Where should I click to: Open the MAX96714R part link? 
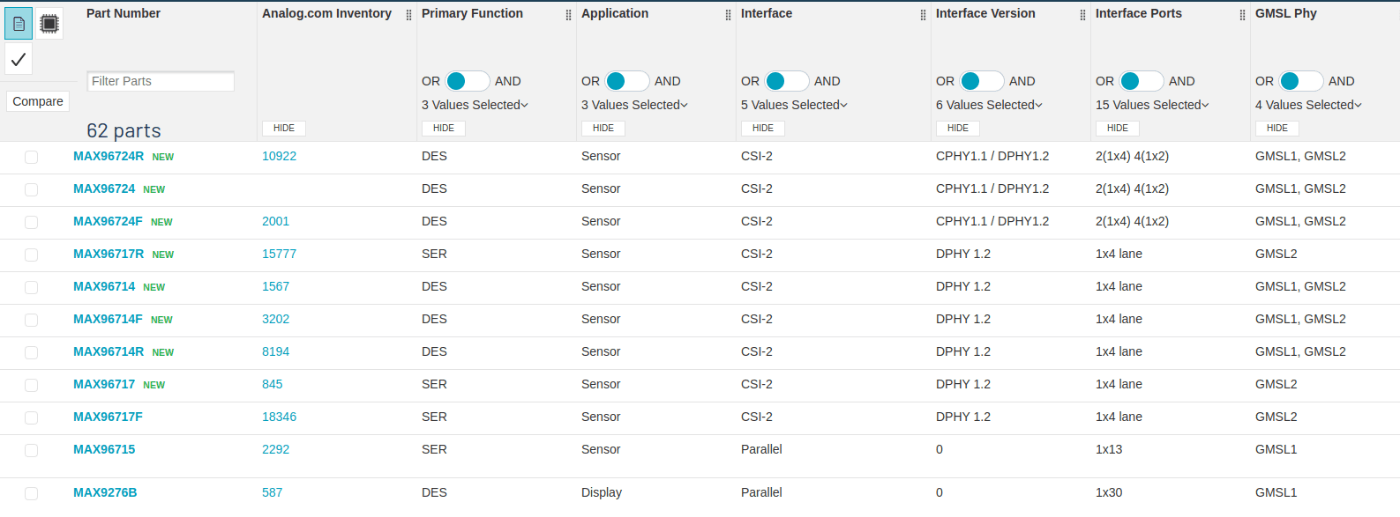[x=109, y=351]
